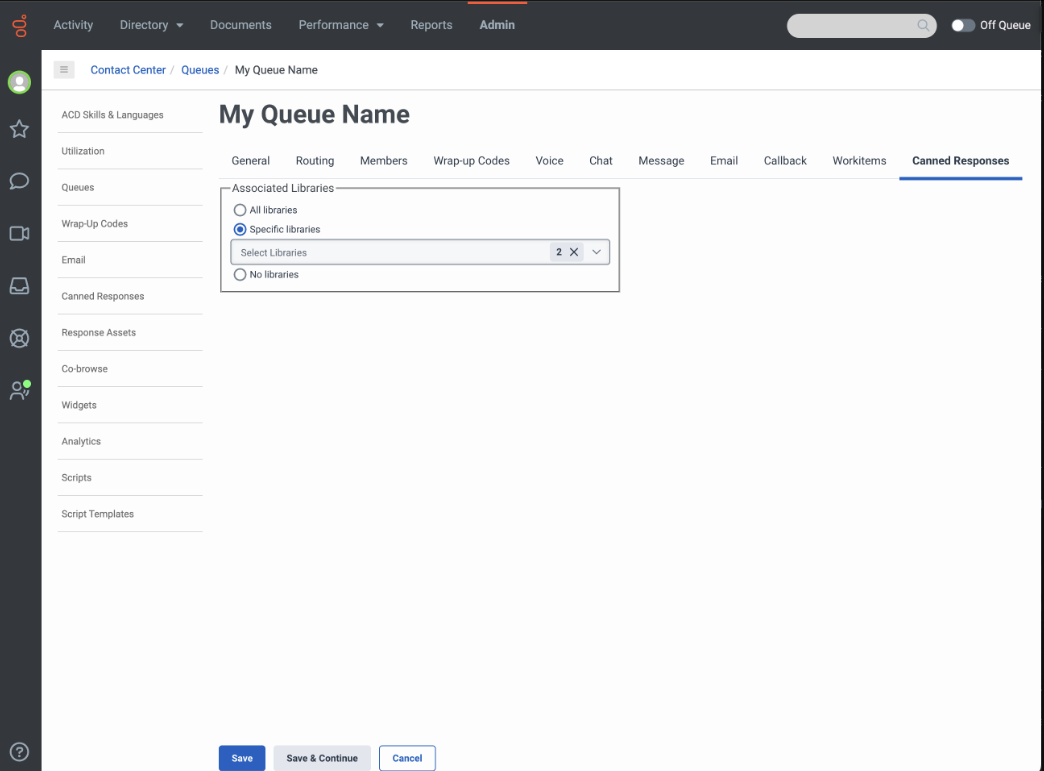This screenshot has width=1044, height=771.
Task: Click the interactions wheel icon in sidebar
Action: click(19, 338)
